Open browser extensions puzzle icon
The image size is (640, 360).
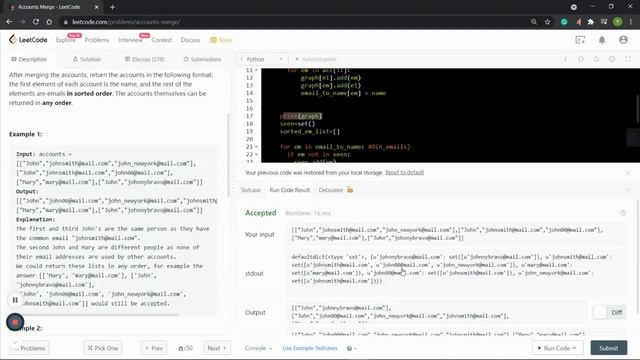click(591, 22)
